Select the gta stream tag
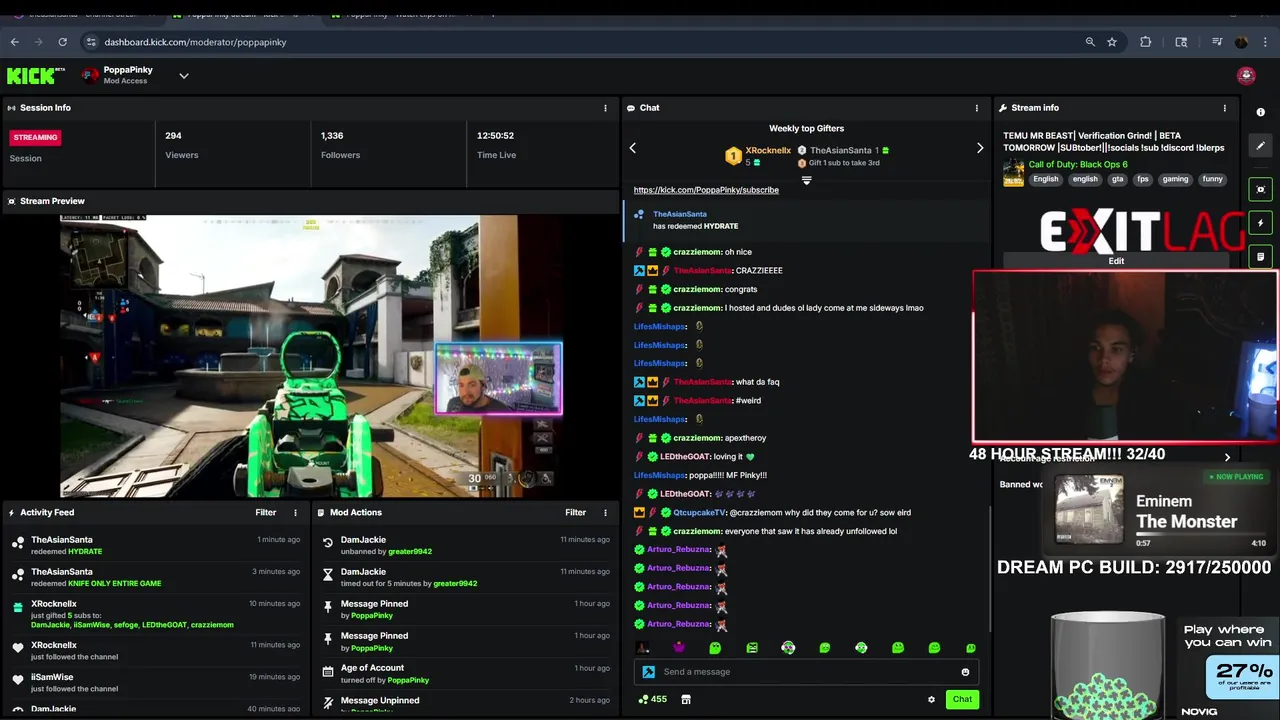Image resolution: width=1280 pixels, height=720 pixels. pyautogui.click(x=1117, y=179)
